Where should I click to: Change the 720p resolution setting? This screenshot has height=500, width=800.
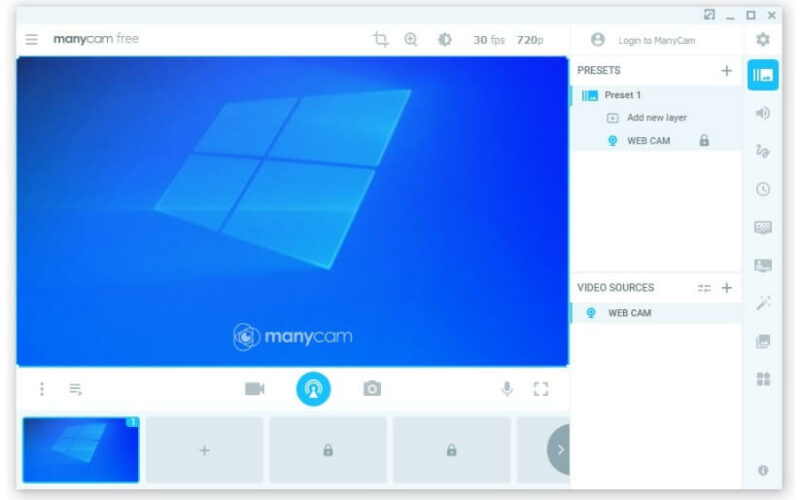(x=530, y=40)
